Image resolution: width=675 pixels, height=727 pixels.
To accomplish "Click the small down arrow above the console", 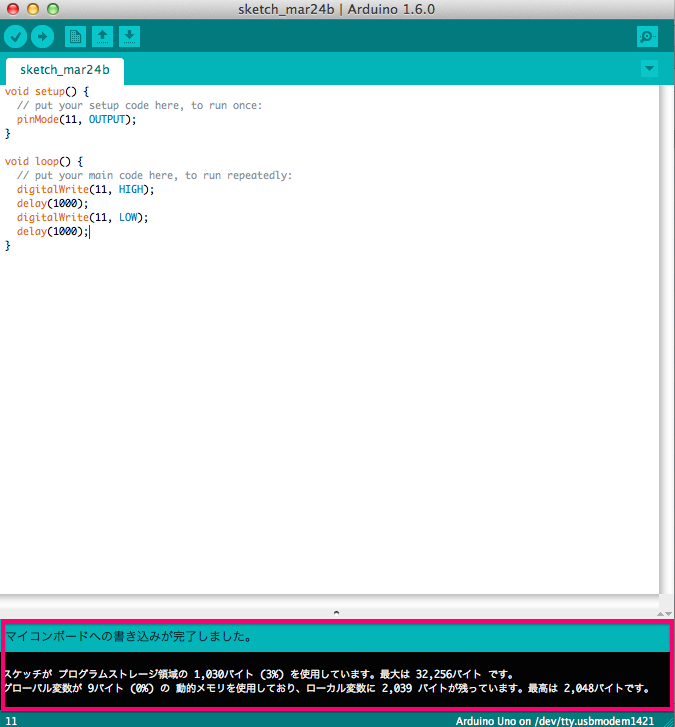I will click(x=669, y=614).
